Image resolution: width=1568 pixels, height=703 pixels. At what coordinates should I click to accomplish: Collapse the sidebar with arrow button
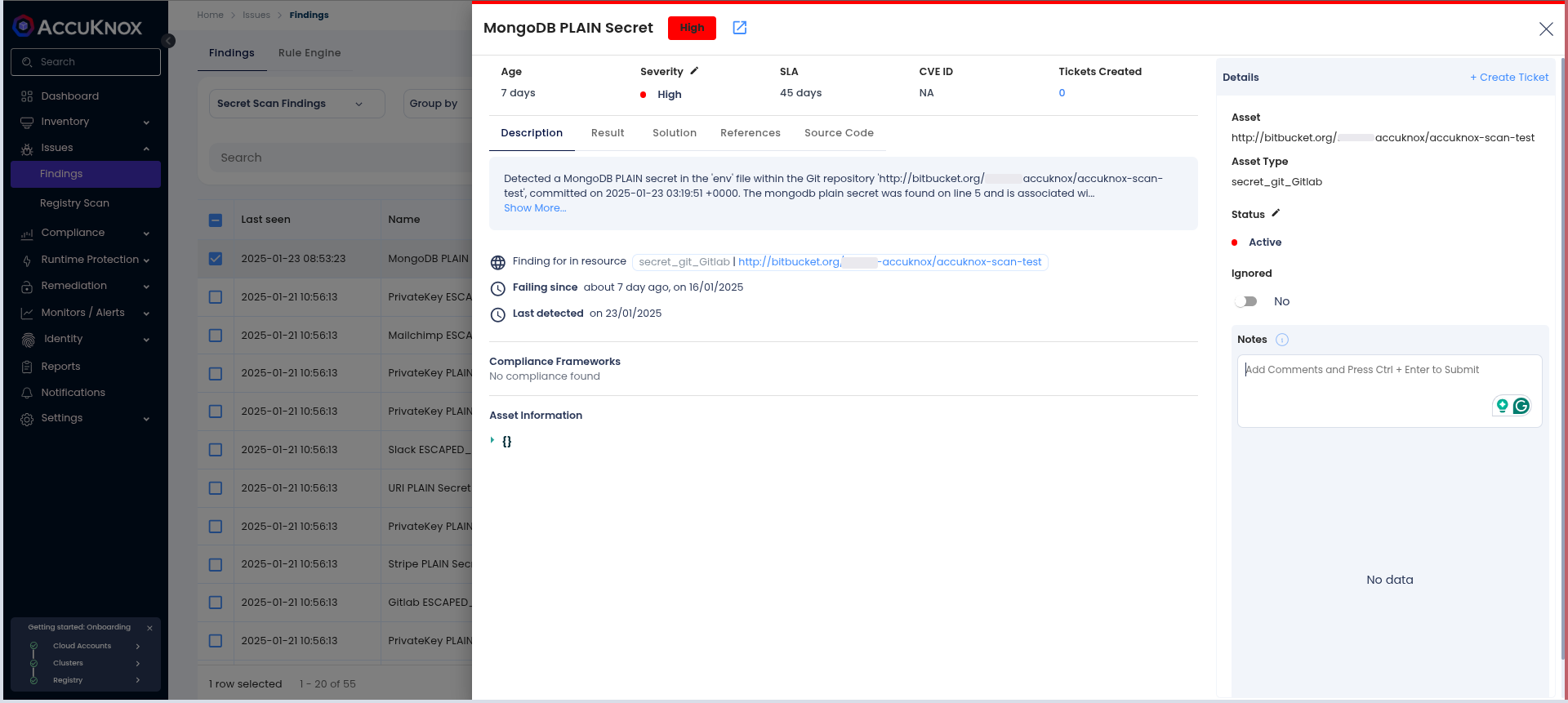pyautogui.click(x=168, y=41)
